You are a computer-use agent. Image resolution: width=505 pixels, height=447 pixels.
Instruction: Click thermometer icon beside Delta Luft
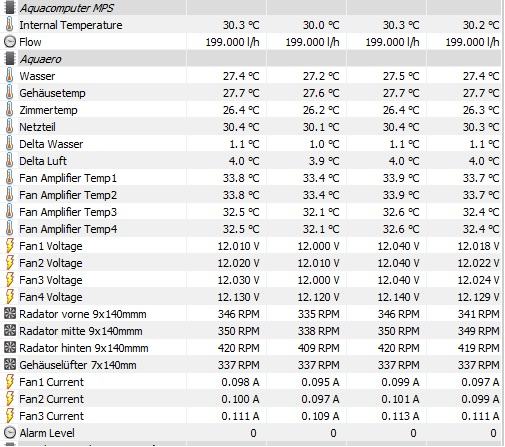(x=10, y=161)
